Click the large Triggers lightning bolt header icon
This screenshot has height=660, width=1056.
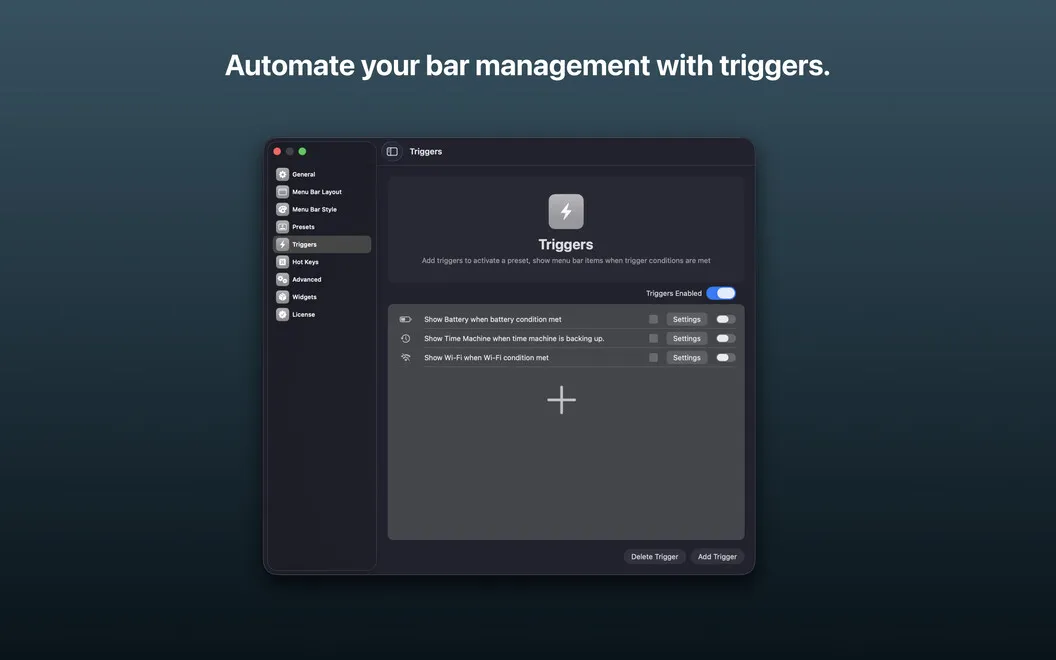(566, 211)
